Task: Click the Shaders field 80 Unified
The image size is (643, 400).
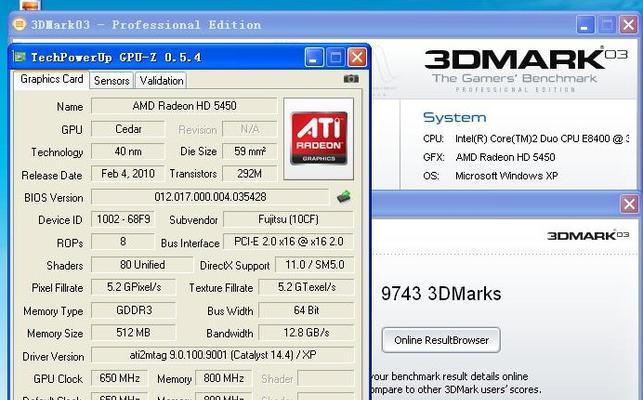Action: coord(142,265)
